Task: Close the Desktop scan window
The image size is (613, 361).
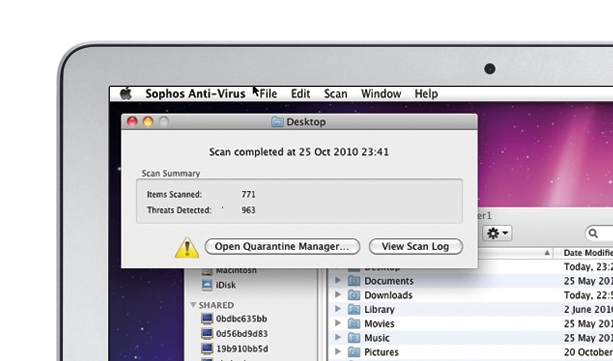Action: coord(132,122)
